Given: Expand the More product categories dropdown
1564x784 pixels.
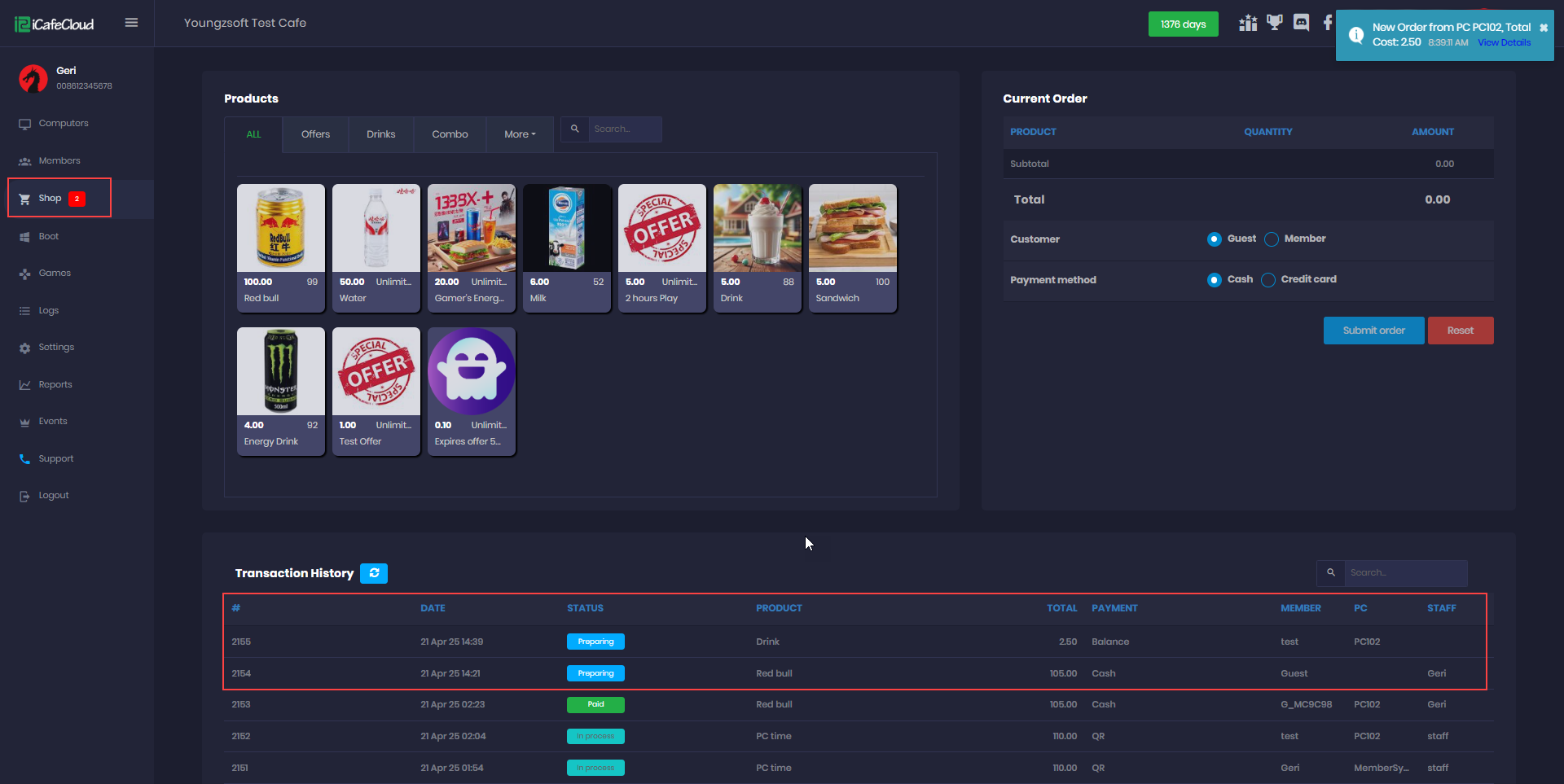Looking at the screenshot, I should (520, 134).
